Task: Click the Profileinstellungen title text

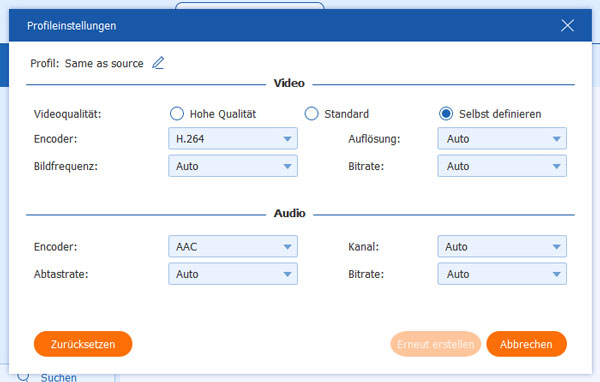Action: [72, 26]
